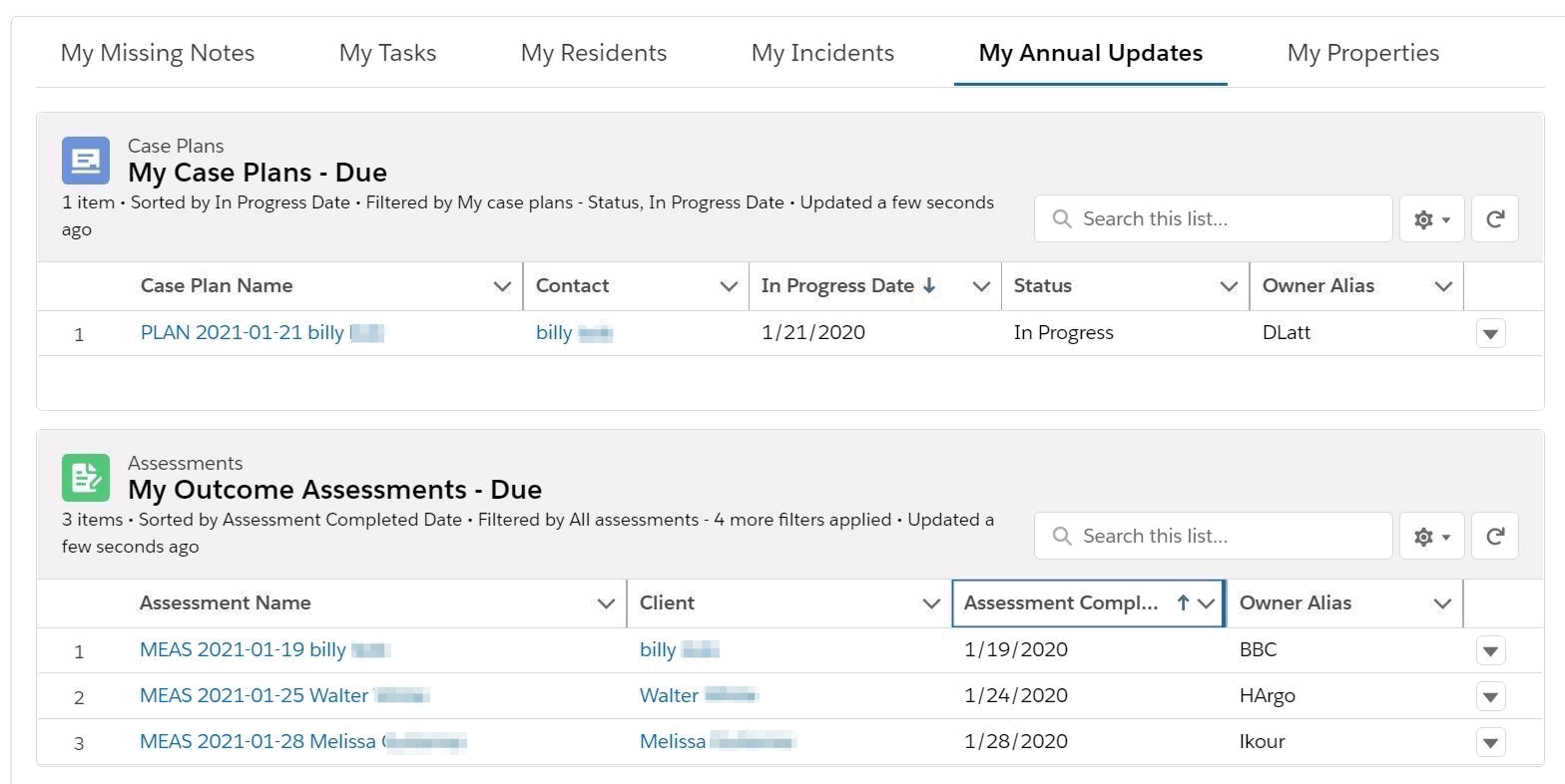Viewport: 1565px width, 784px height.
Task: Refresh the My Case Plans list
Action: (1494, 219)
